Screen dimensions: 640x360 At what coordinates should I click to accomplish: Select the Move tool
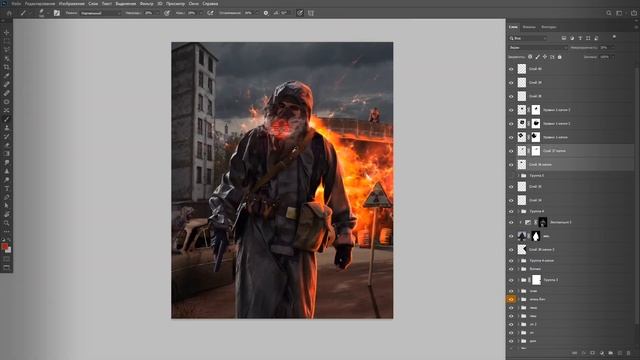pyautogui.click(x=7, y=32)
